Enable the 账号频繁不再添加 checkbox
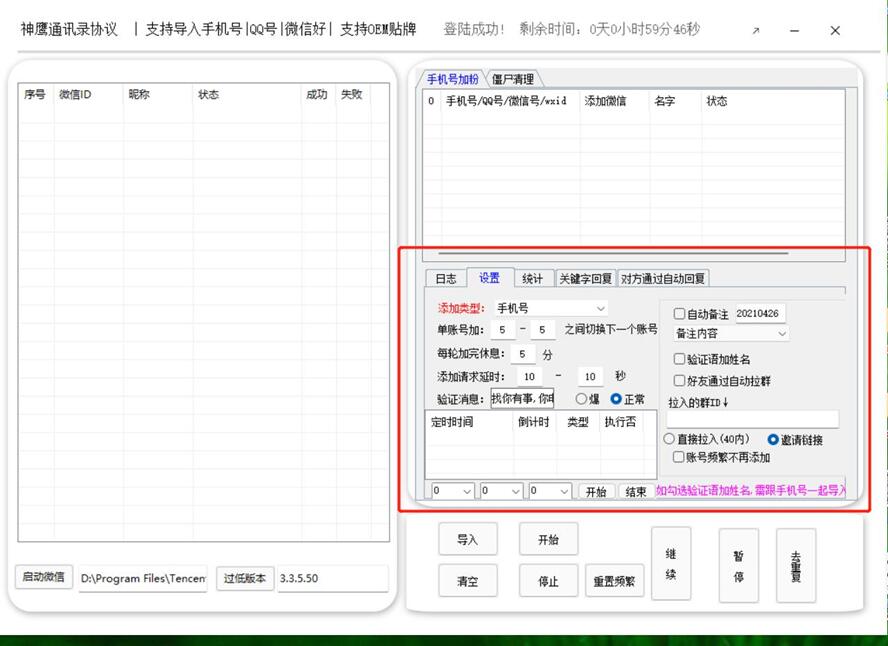This screenshot has width=888, height=646. pos(678,457)
